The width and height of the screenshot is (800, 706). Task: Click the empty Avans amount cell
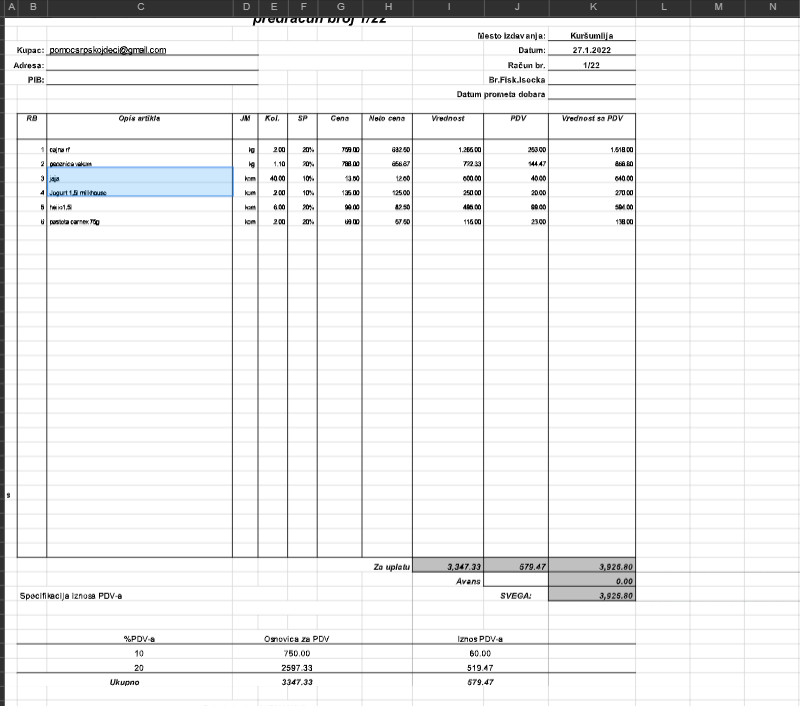(516, 581)
